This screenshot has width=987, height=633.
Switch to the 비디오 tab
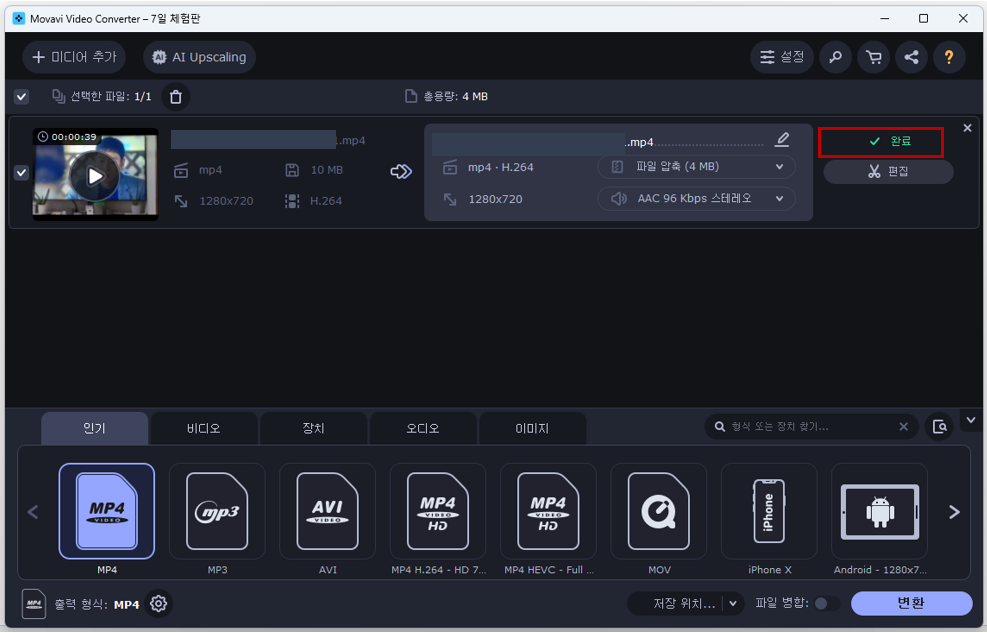pyautogui.click(x=204, y=429)
